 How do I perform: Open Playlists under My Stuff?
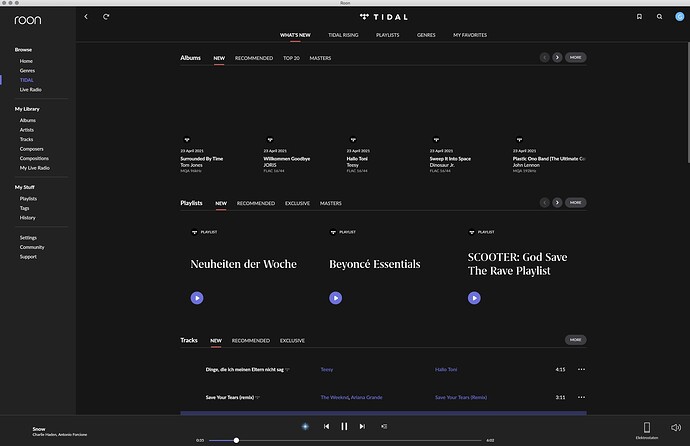pos(28,199)
